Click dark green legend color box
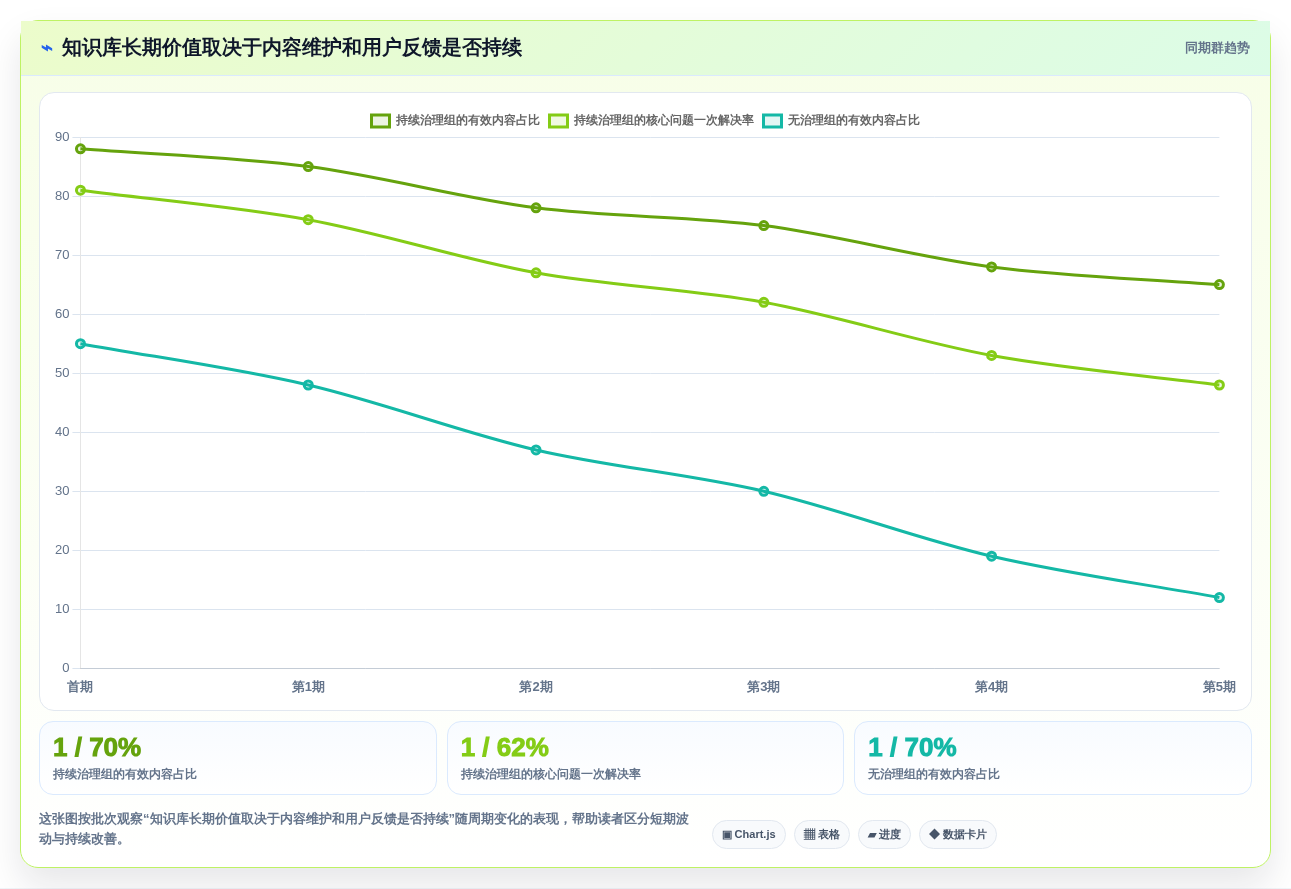 coord(380,121)
